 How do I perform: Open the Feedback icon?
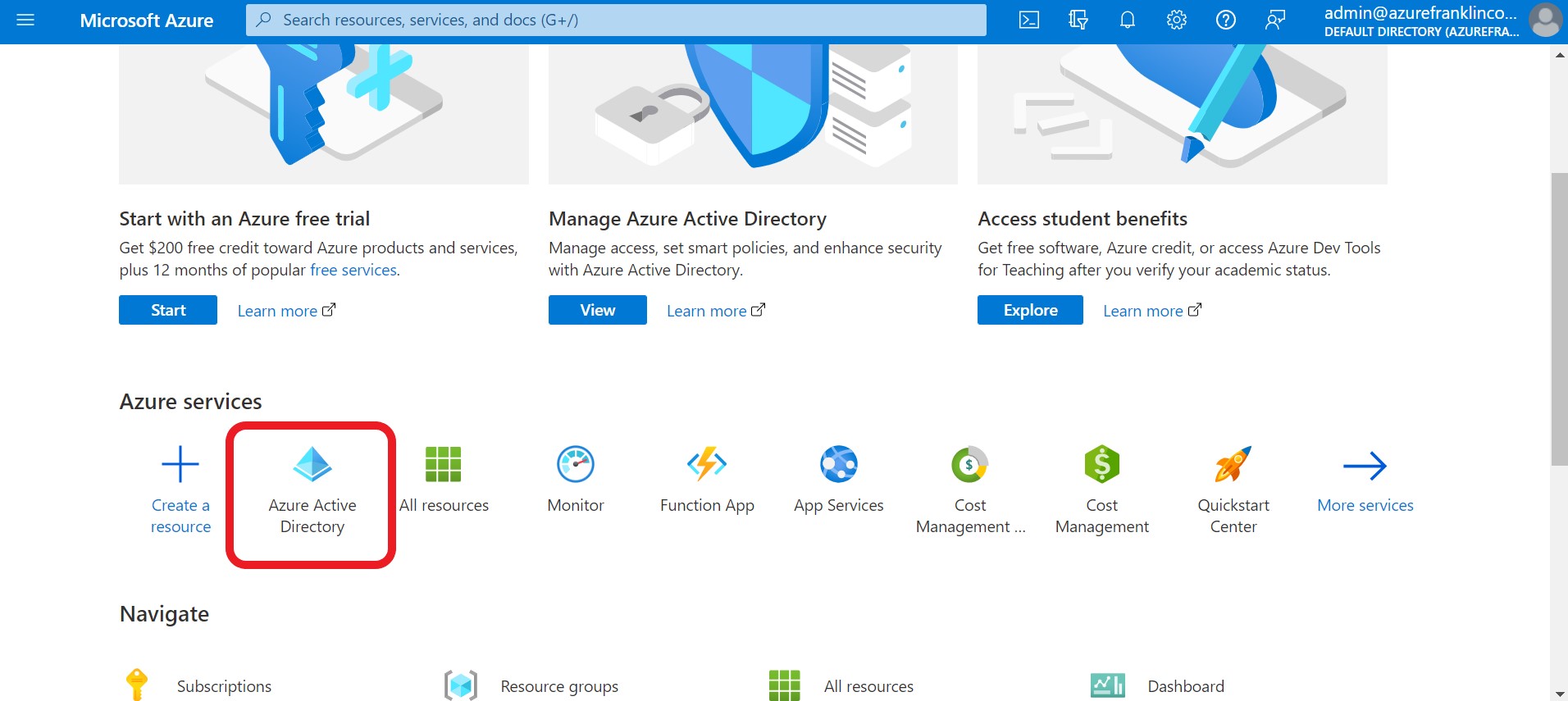[1275, 20]
